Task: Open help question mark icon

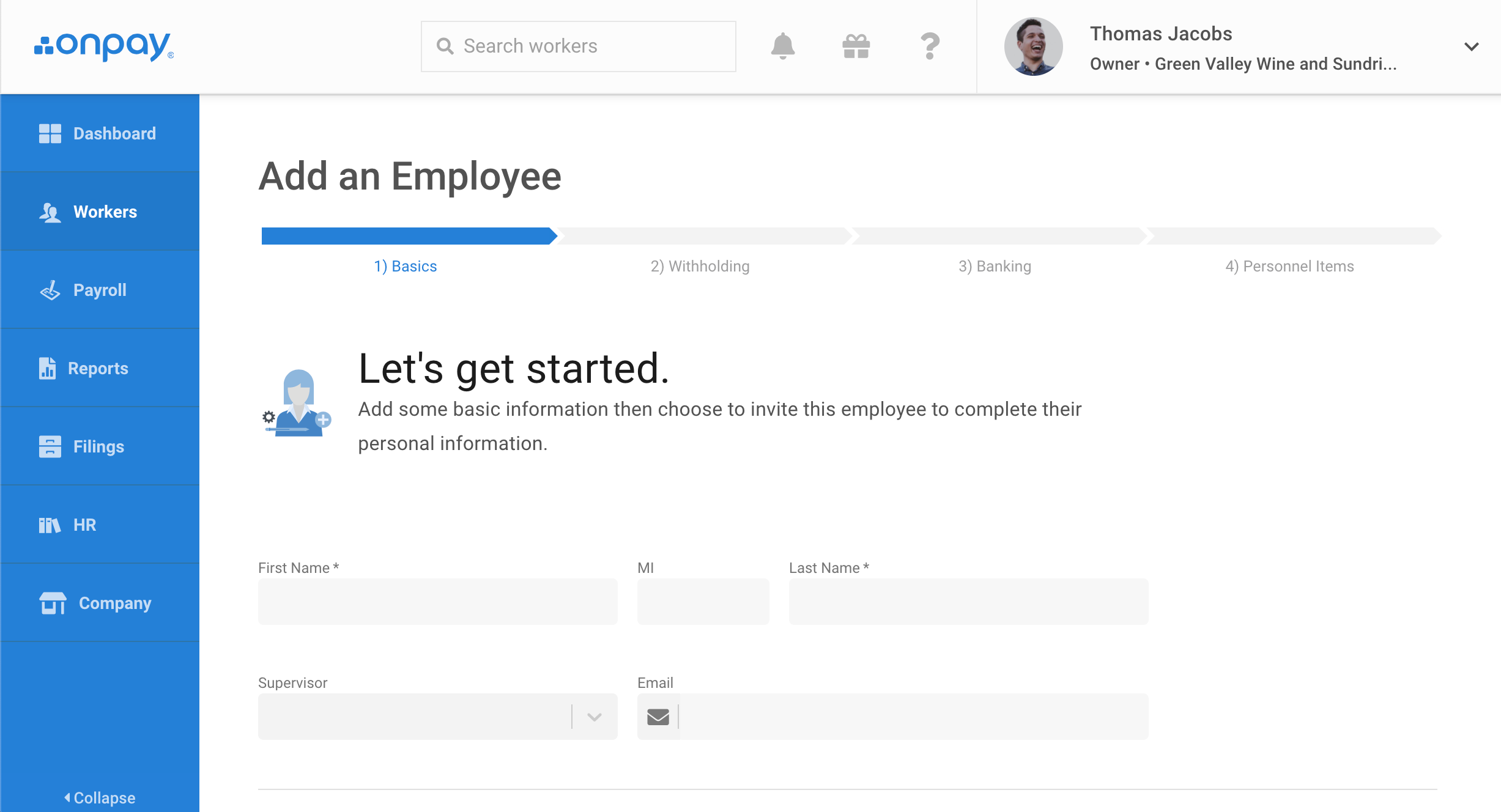Action: click(x=929, y=46)
